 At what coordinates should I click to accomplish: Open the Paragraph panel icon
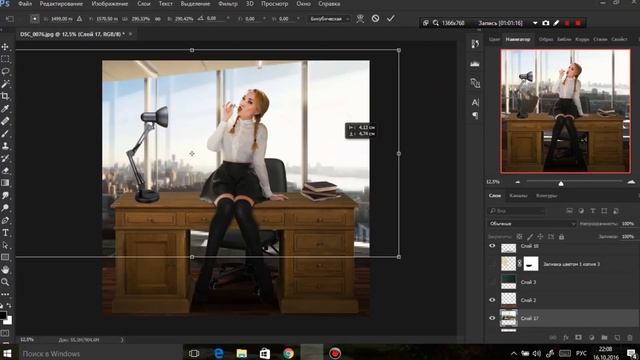point(475,116)
